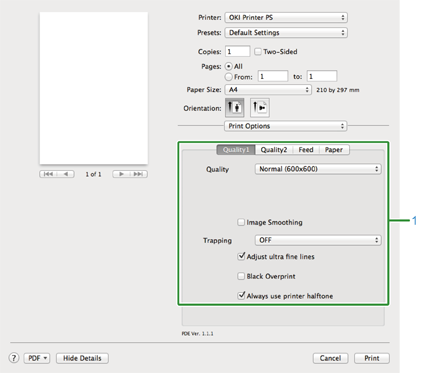
Task: Go to previous page in preview
Action: (66, 174)
